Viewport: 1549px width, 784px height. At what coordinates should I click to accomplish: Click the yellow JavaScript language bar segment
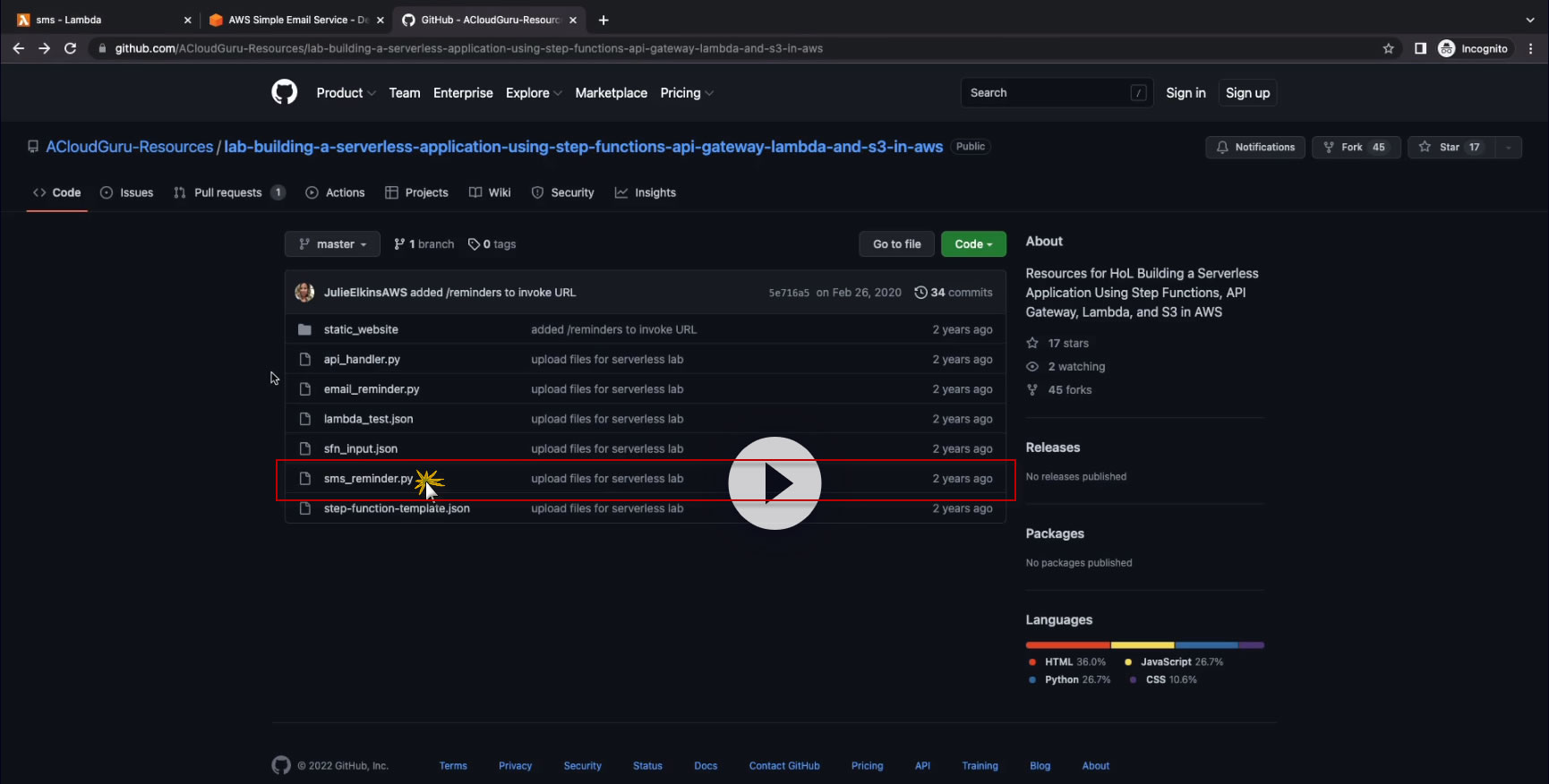click(1142, 645)
